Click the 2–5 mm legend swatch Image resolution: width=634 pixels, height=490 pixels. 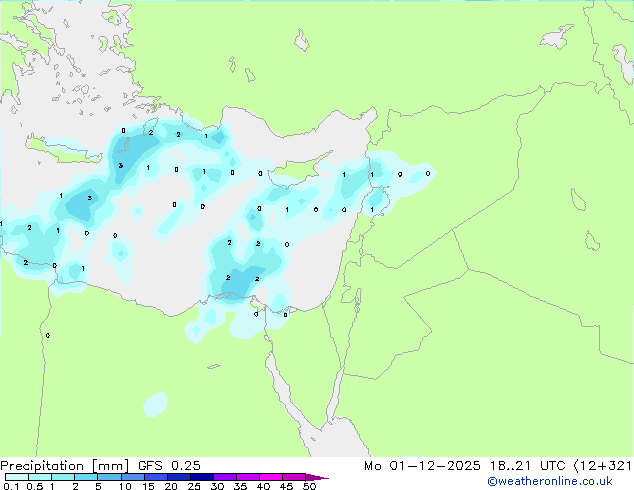[86, 477]
